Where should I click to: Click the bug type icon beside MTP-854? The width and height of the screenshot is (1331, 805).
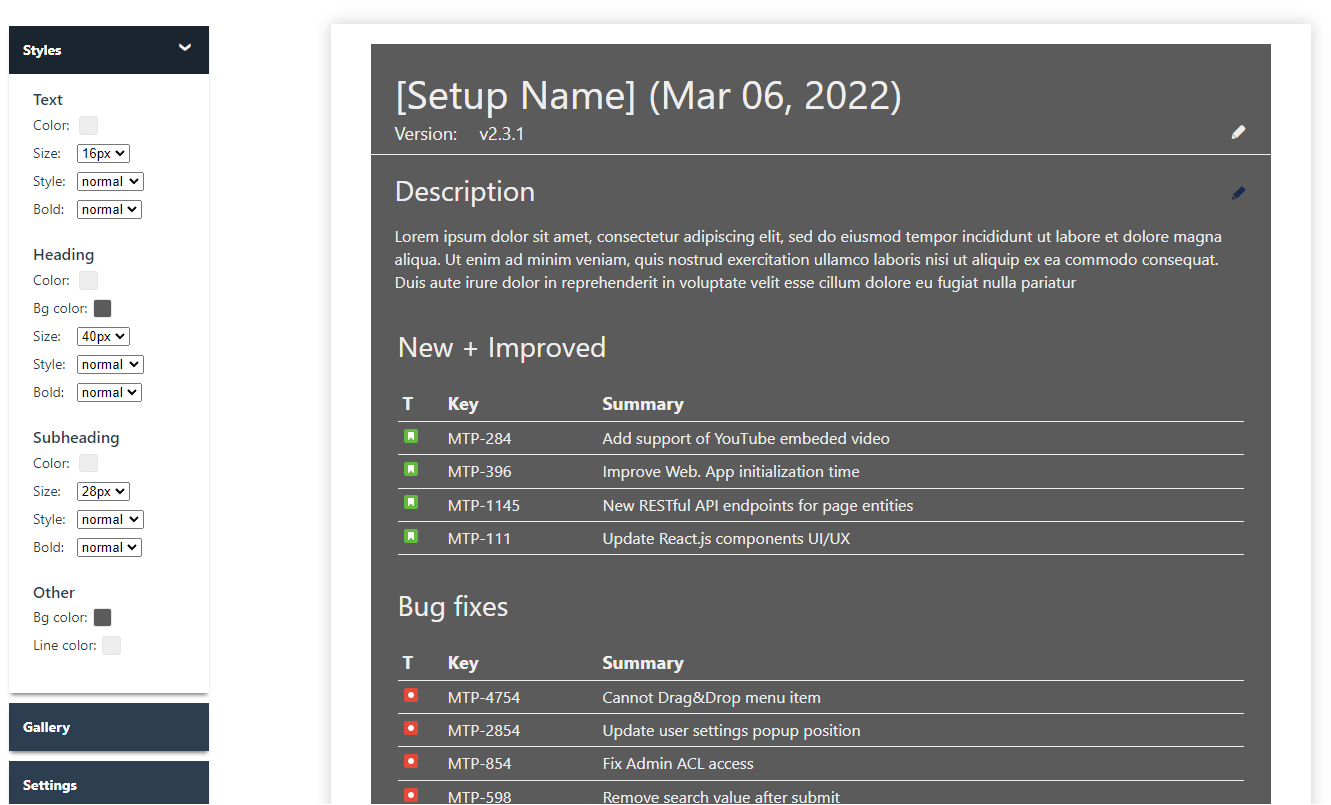click(x=411, y=761)
